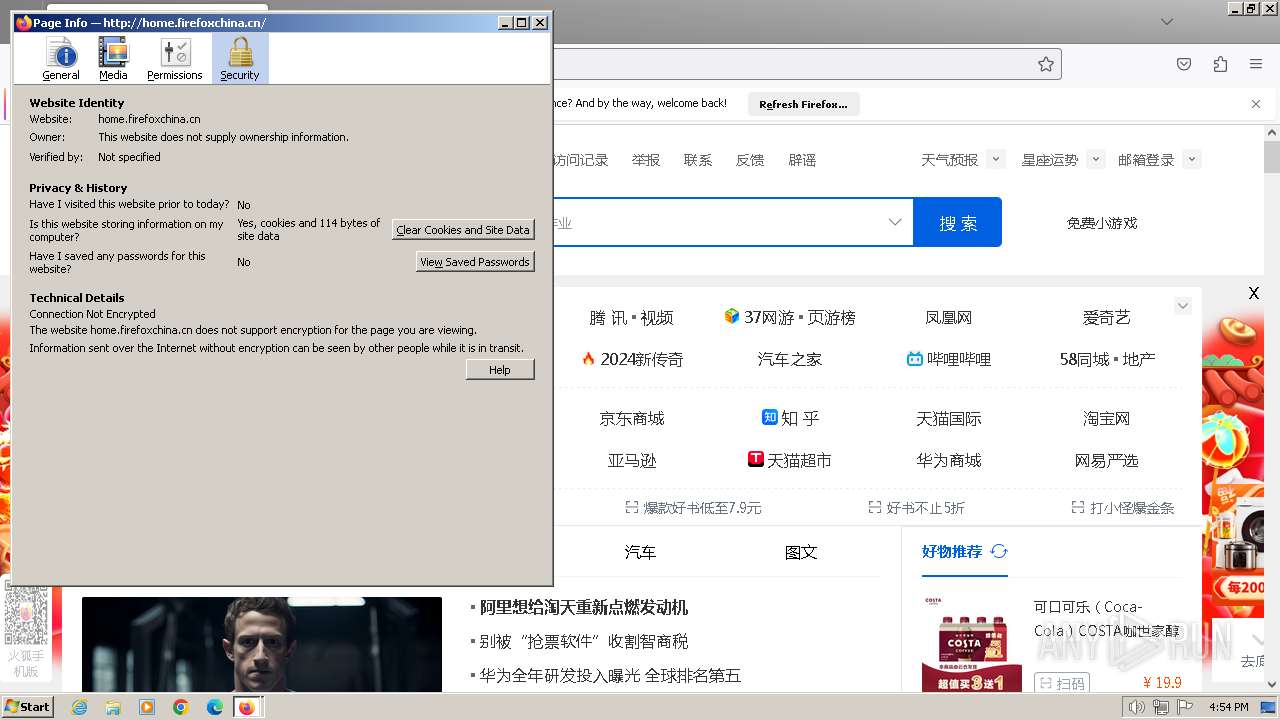Dismiss the notification bar

(x=1256, y=104)
